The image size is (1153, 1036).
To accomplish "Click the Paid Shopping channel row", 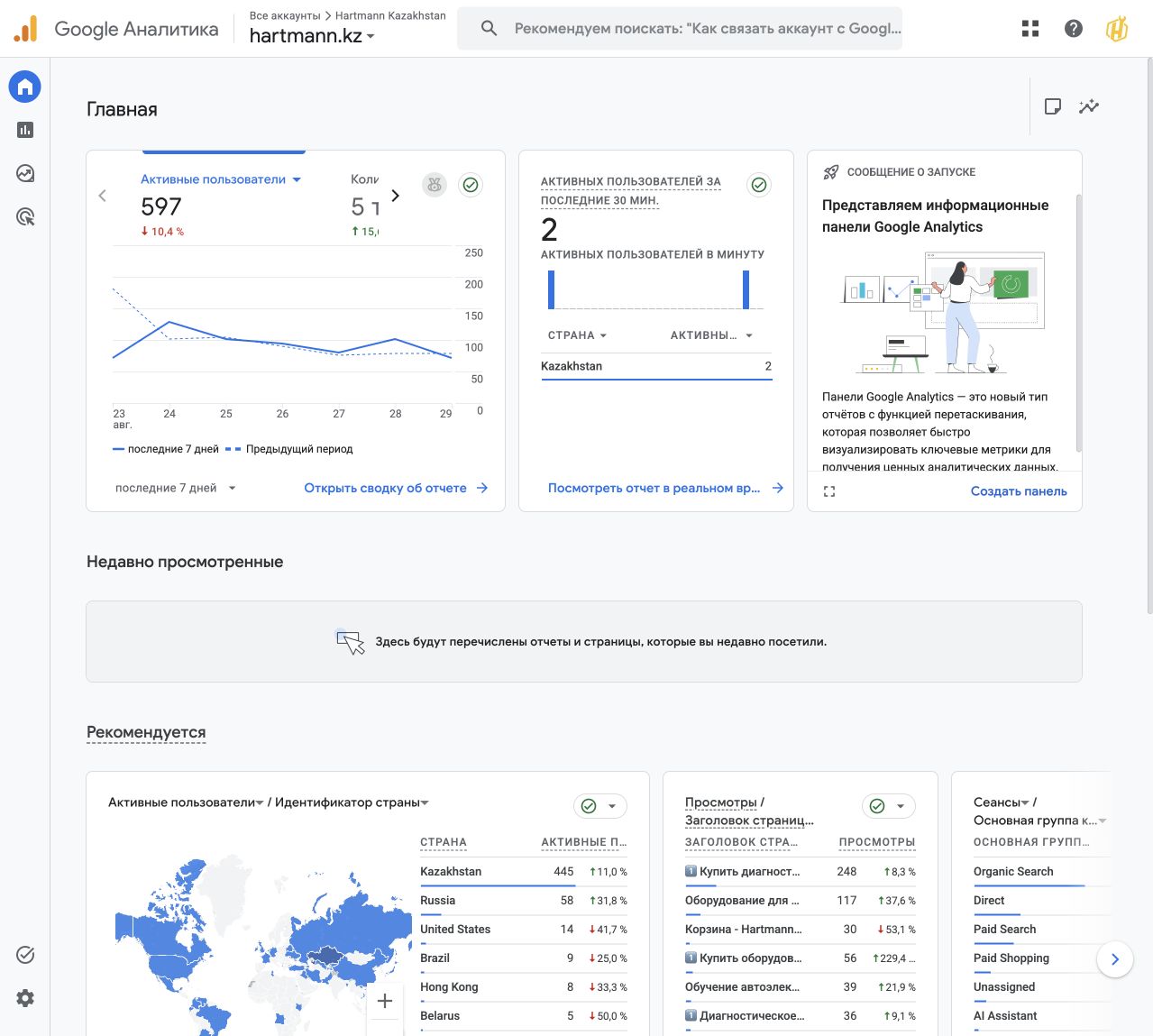I will pyautogui.click(x=1035, y=958).
